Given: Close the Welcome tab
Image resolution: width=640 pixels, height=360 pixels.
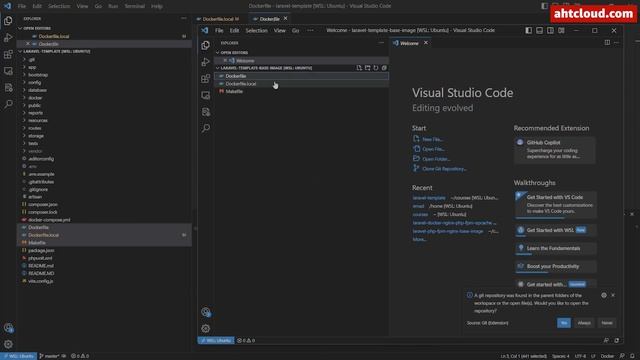Looking at the screenshot, I should 426,43.
